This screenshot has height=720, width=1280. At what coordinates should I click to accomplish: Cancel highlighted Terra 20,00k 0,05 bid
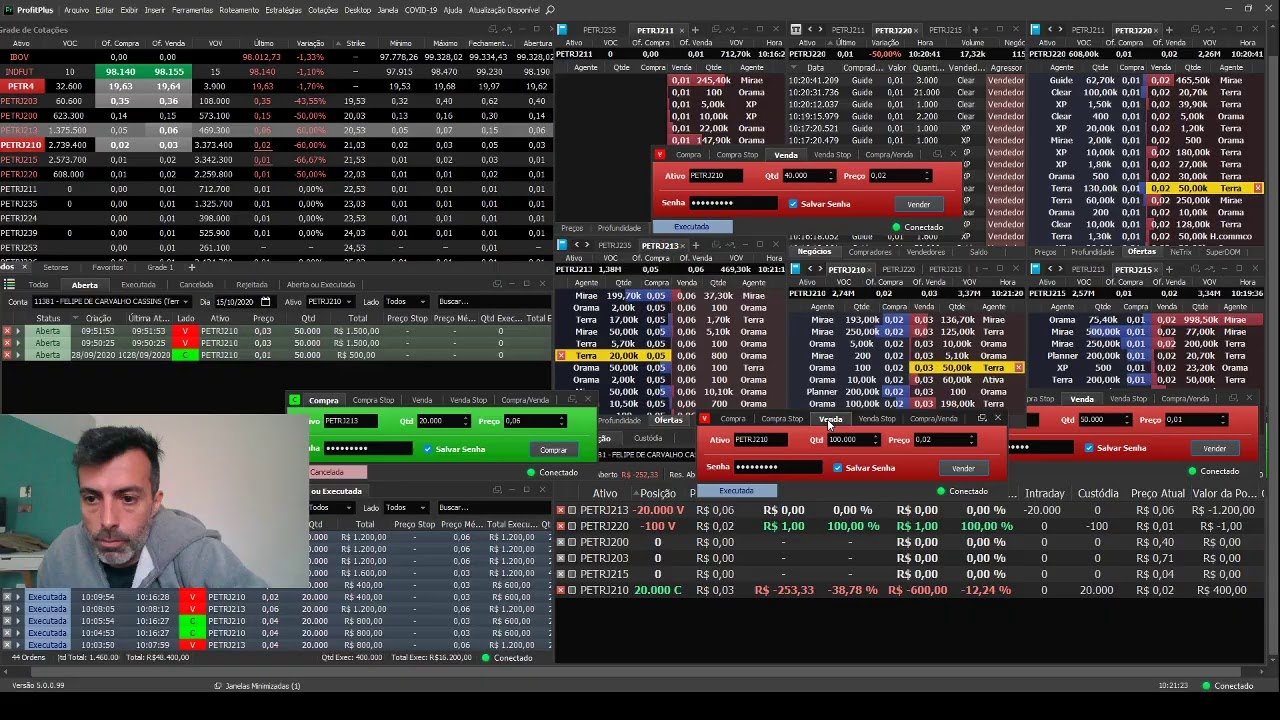[561, 356]
